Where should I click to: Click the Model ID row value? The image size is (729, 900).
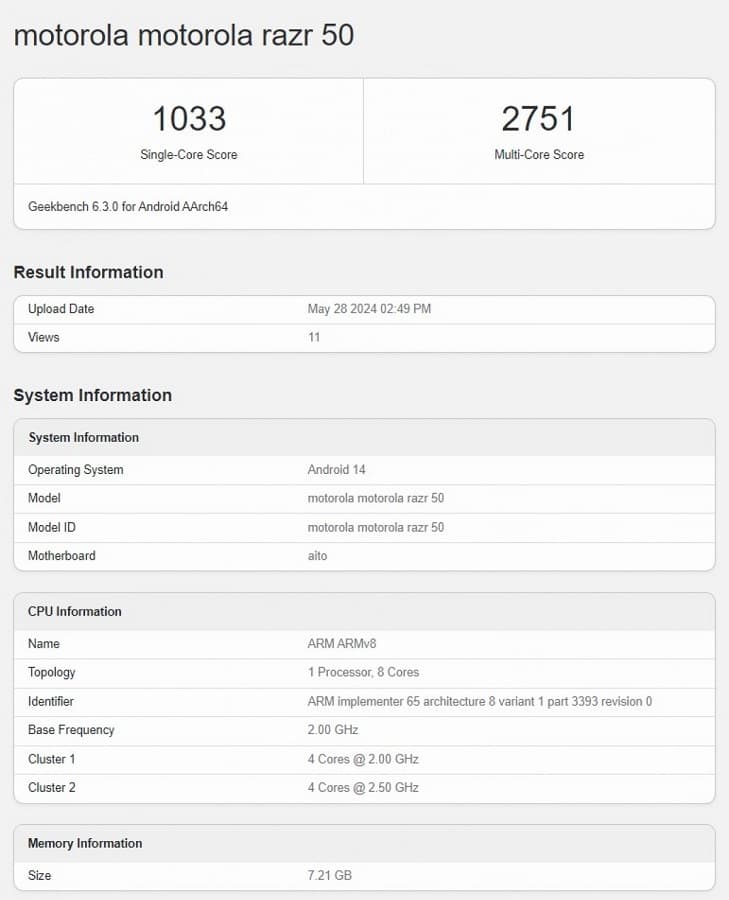(x=375, y=527)
